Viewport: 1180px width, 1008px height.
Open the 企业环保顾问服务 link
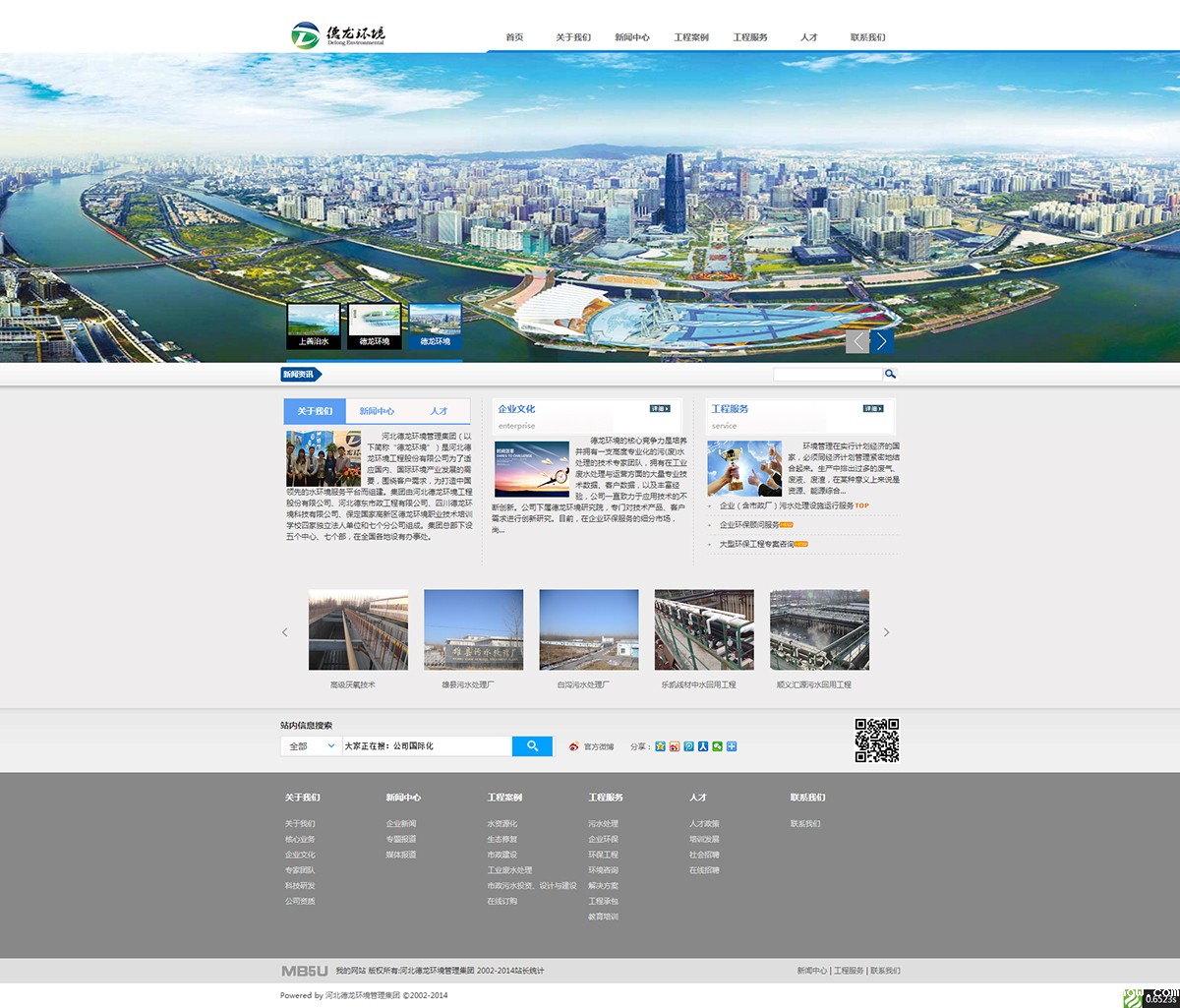(749, 525)
